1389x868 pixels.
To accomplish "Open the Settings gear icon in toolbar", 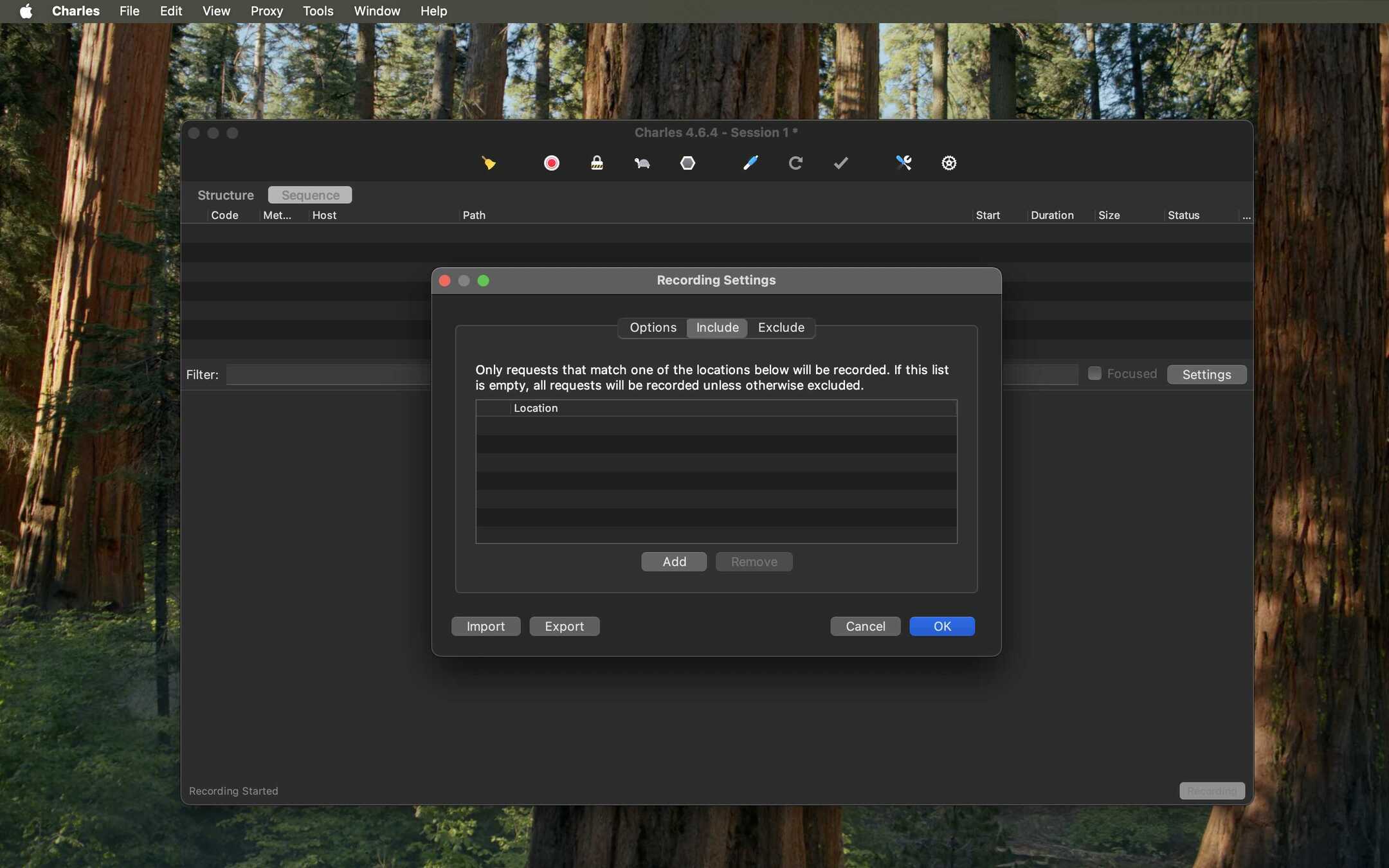I will (x=949, y=163).
